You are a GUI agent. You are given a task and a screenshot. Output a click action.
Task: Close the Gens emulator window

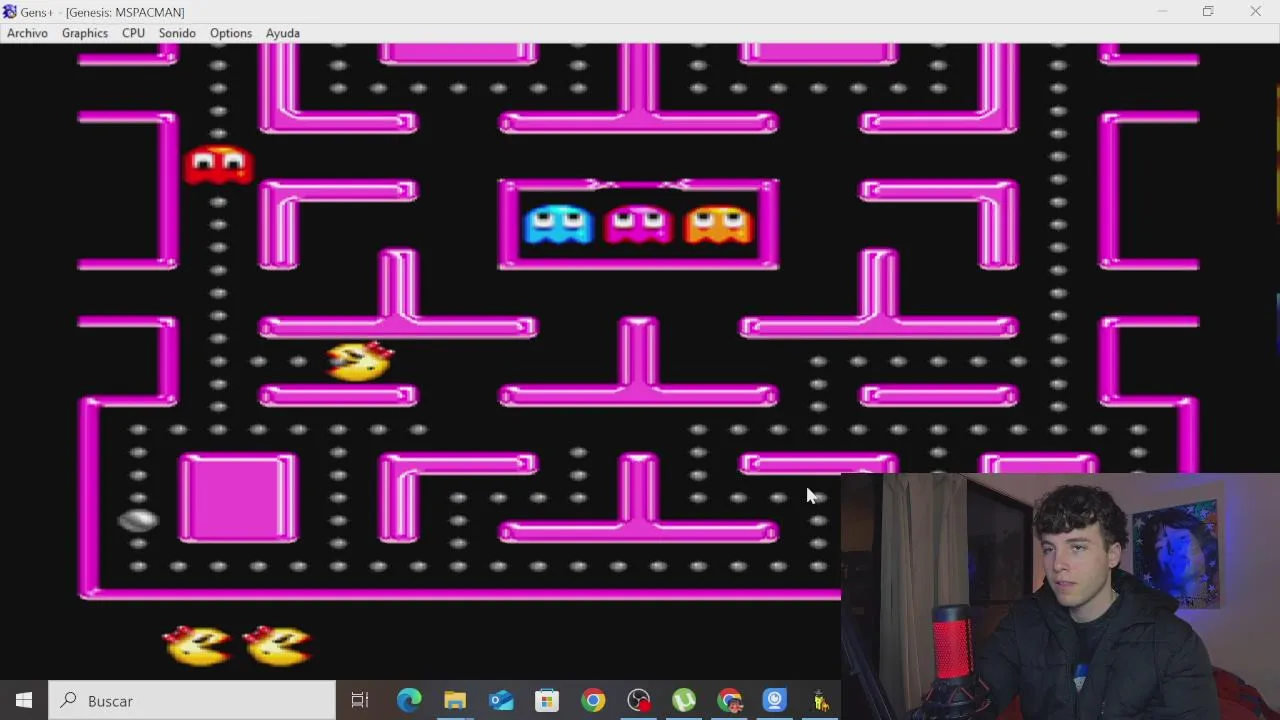click(x=1255, y=12)
